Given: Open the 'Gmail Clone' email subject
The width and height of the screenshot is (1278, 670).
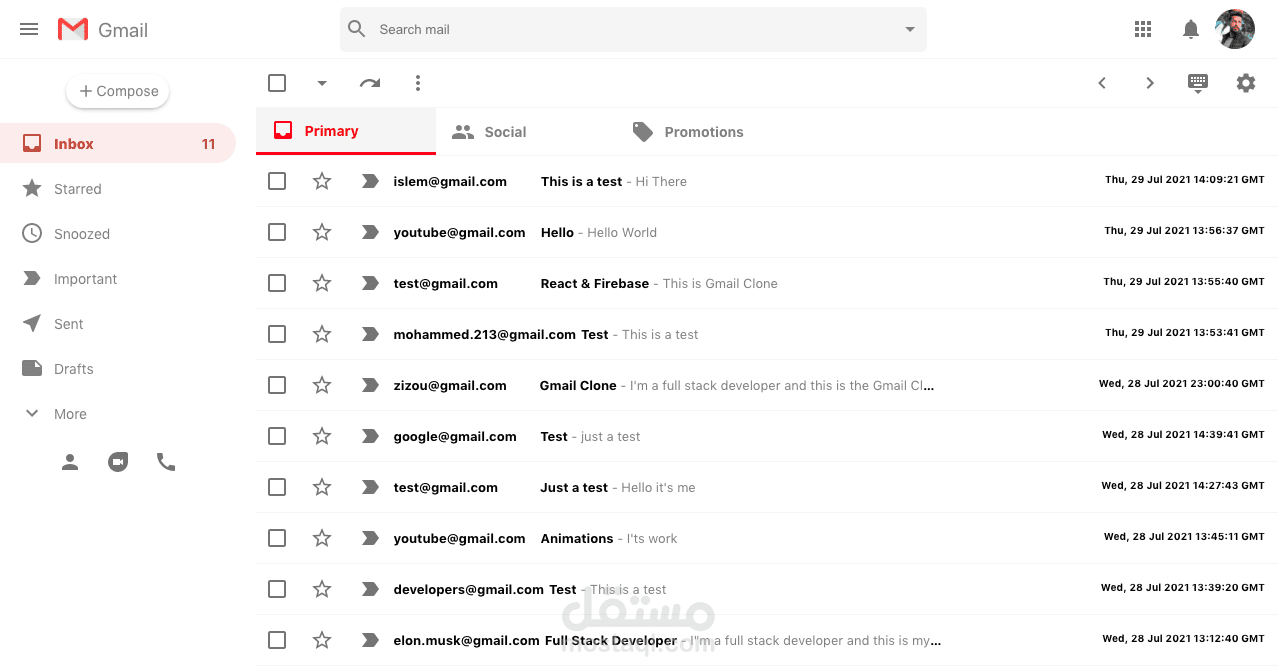Looking at the screenshot, I should pyautogui.click(x=578, y=385).
